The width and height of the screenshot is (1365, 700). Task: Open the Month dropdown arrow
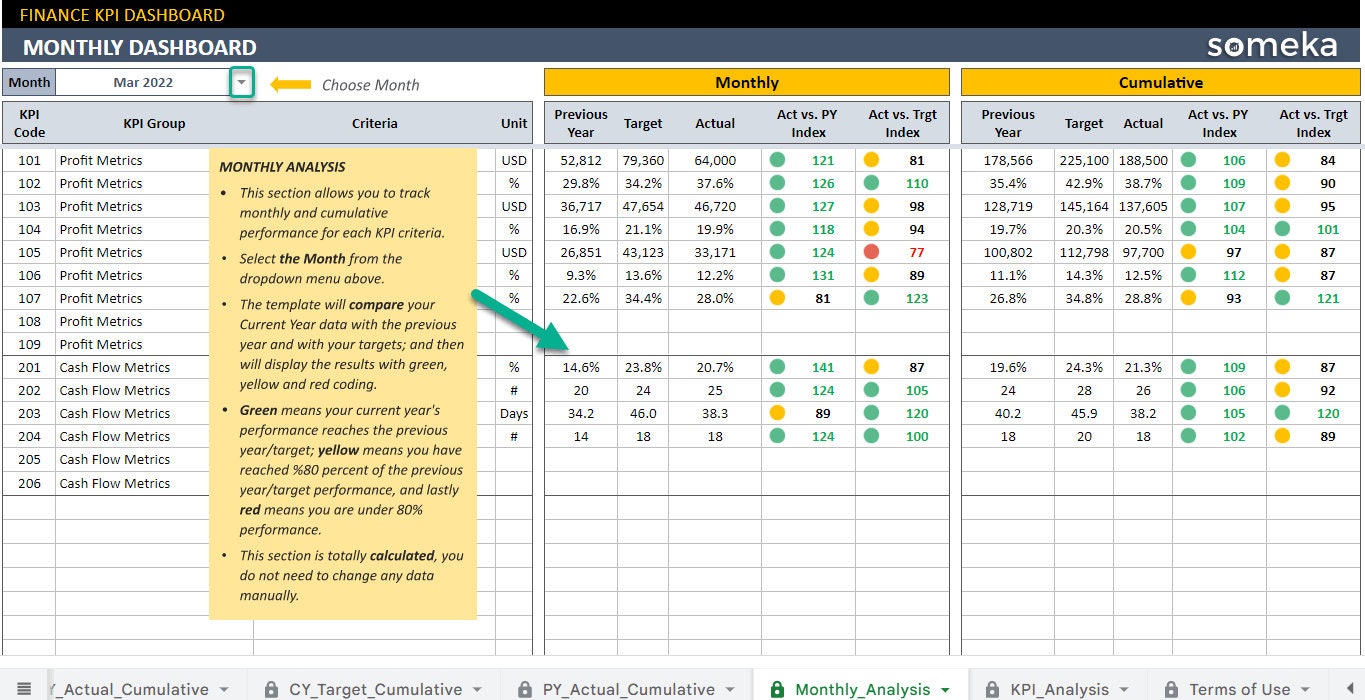242,82
